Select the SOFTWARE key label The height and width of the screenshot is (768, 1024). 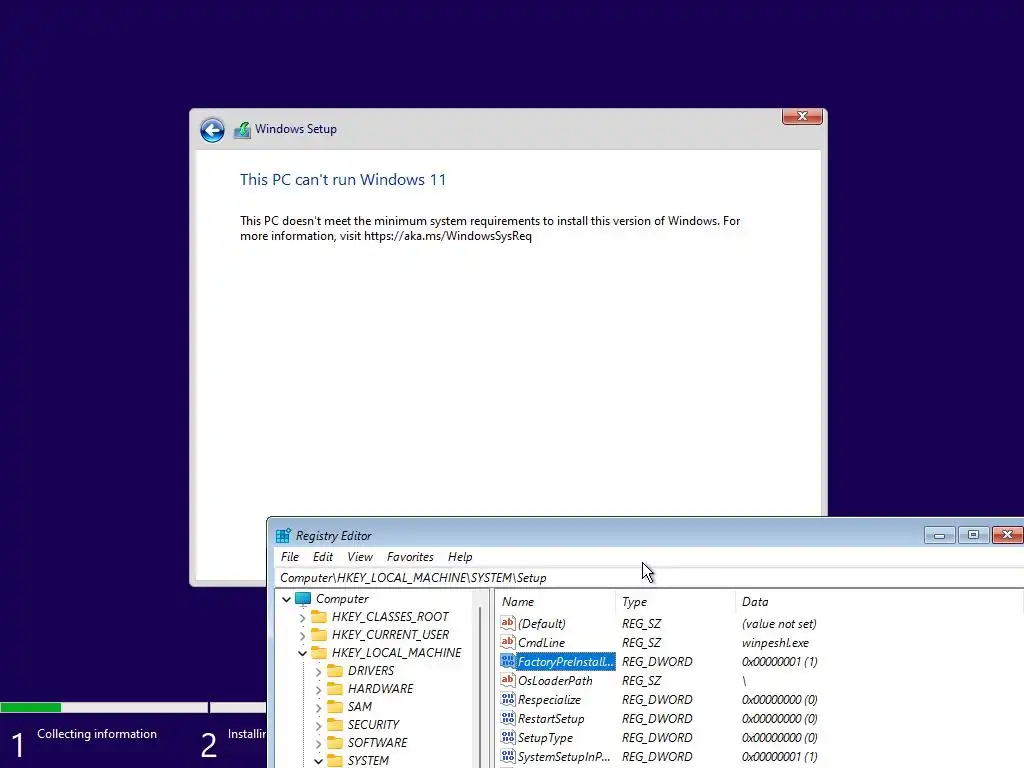377,743
